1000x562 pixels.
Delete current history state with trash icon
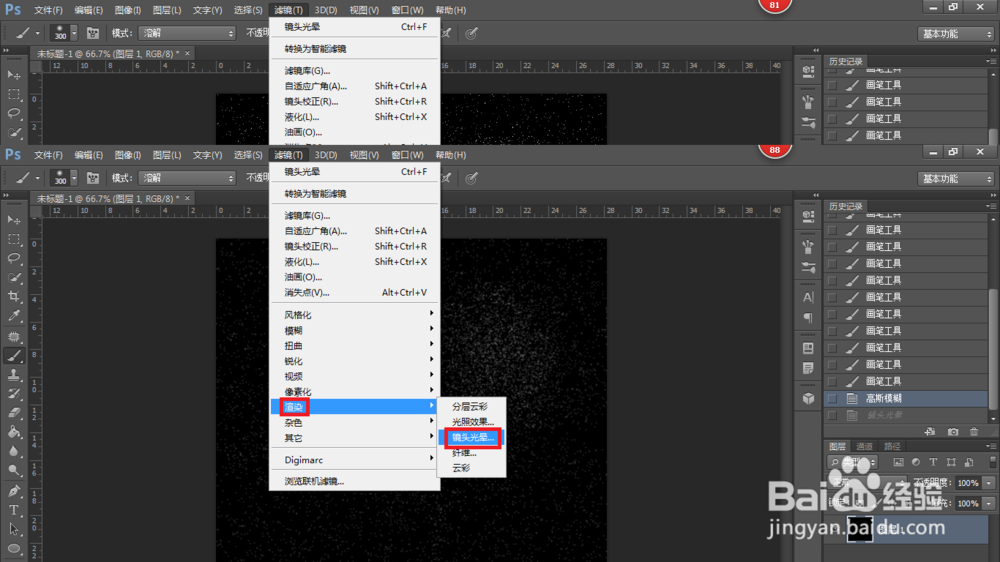(x=974, y=432)
